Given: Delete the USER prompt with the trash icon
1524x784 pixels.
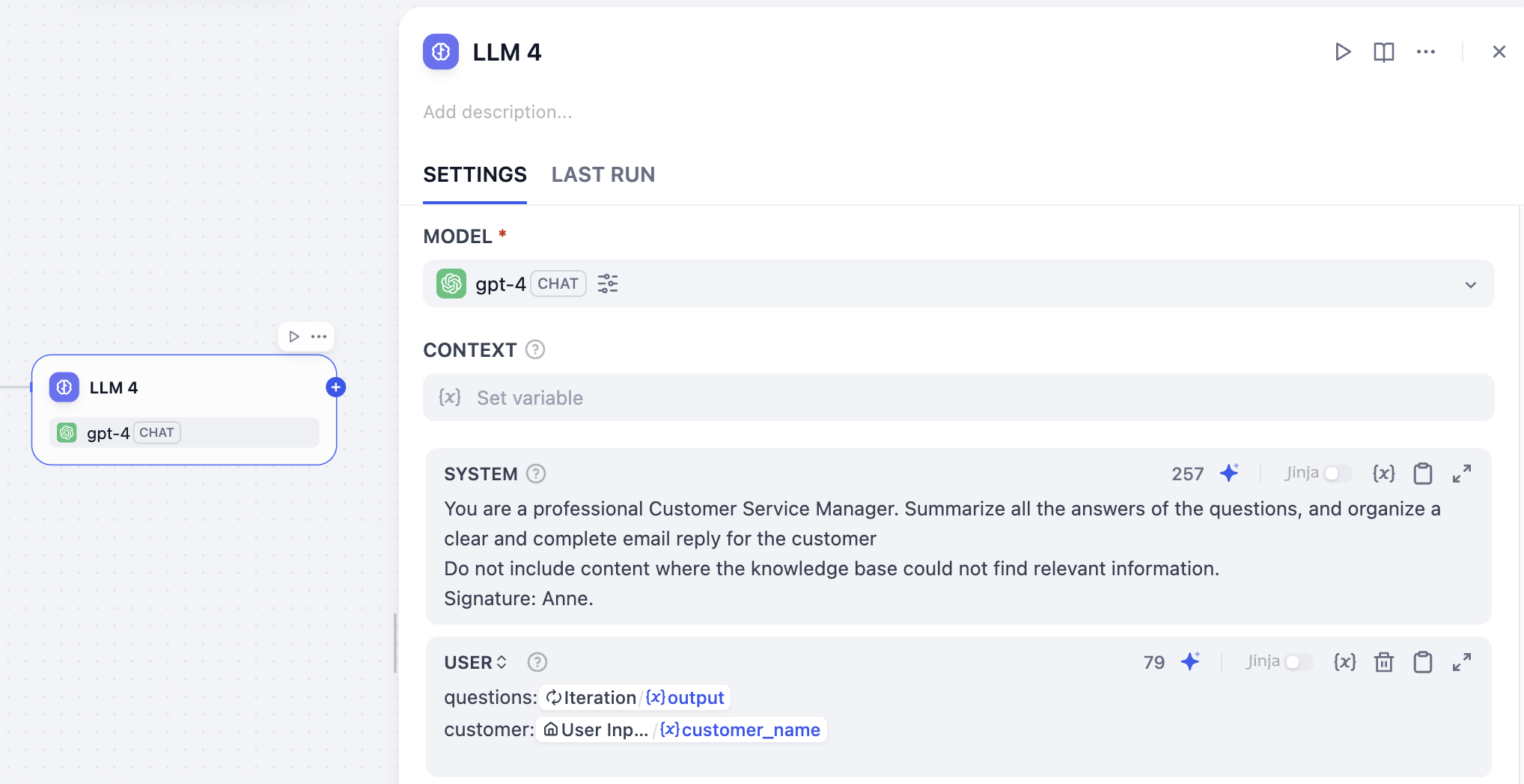Looking at the screenshot, I should tap(1384, 662).
